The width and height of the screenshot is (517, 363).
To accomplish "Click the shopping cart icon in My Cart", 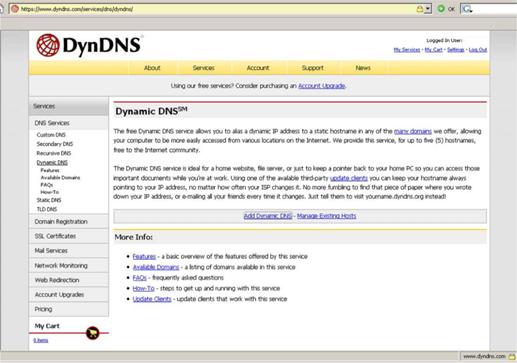I will (93, 333).
